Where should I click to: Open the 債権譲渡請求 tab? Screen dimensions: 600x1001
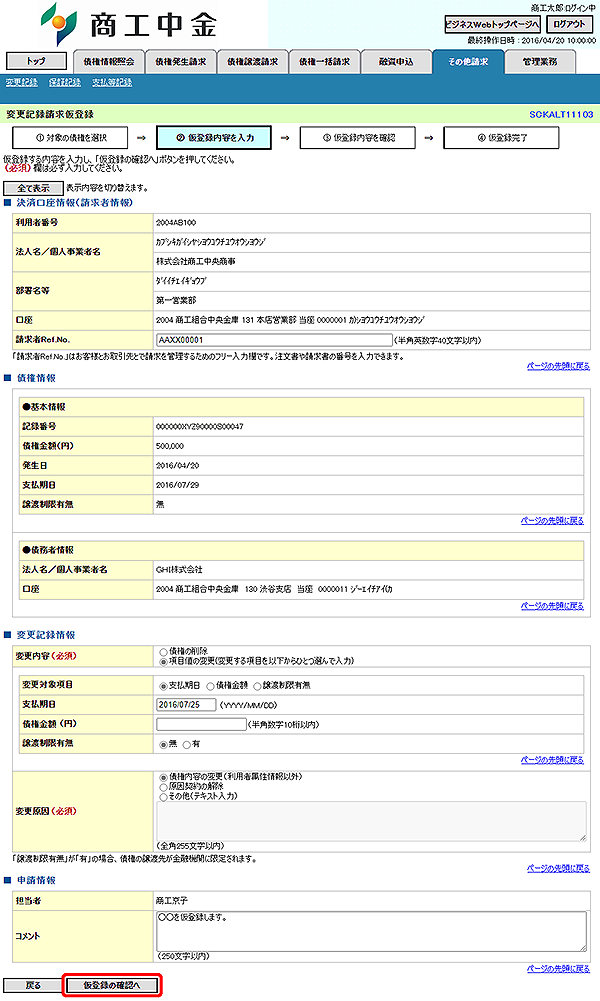253,62
